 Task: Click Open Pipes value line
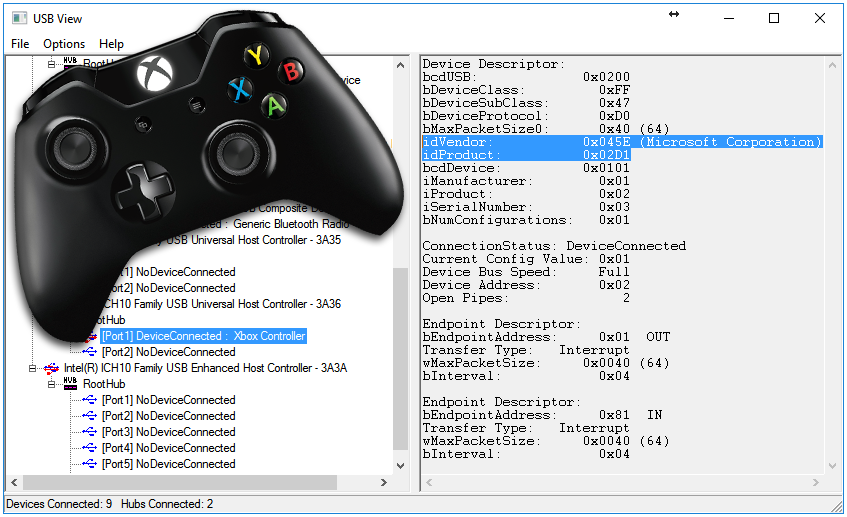(x=526, y=298)
